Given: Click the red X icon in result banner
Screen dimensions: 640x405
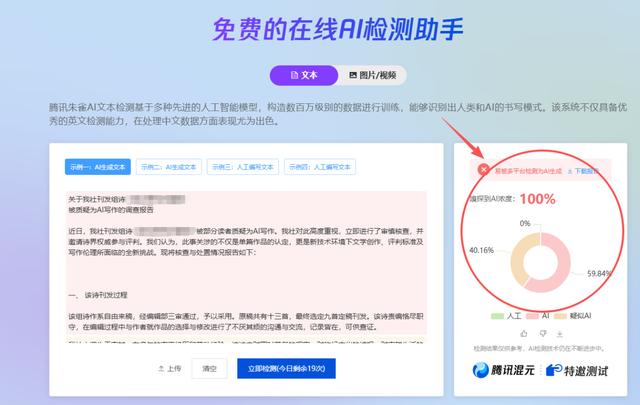Looking at the screenshot, I should (x=484, y=169).
